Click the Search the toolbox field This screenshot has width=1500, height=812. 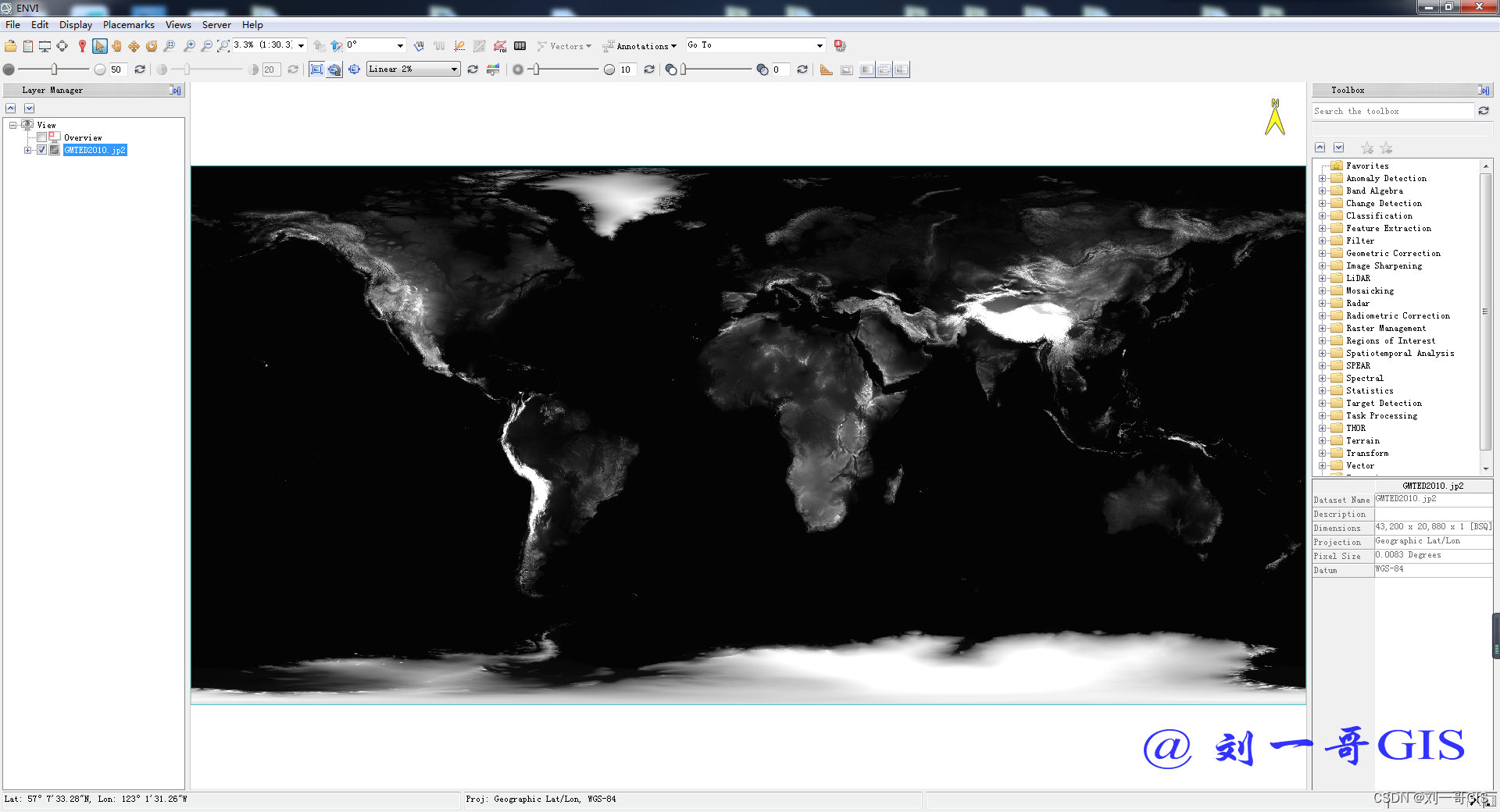(1392, 112)
